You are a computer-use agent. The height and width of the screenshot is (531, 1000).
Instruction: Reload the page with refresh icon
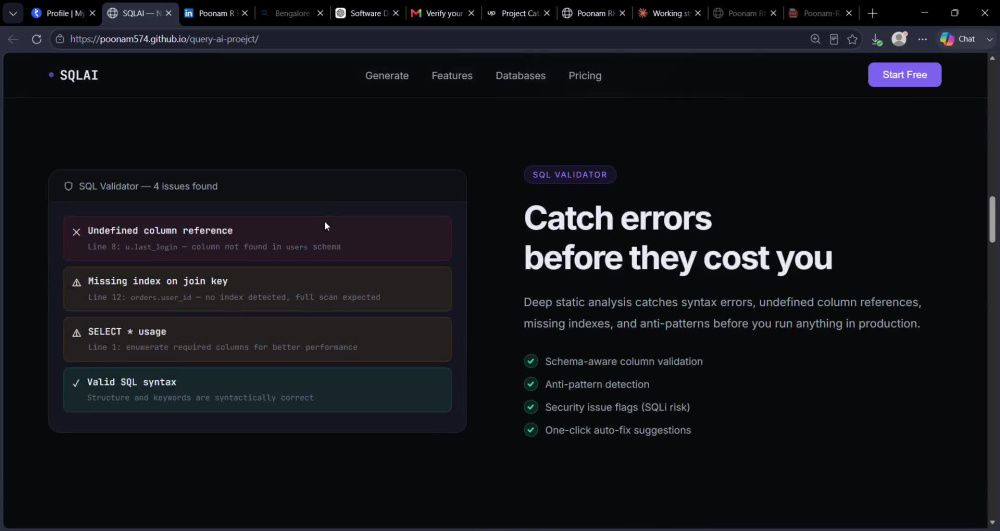[x=36, y=39]
